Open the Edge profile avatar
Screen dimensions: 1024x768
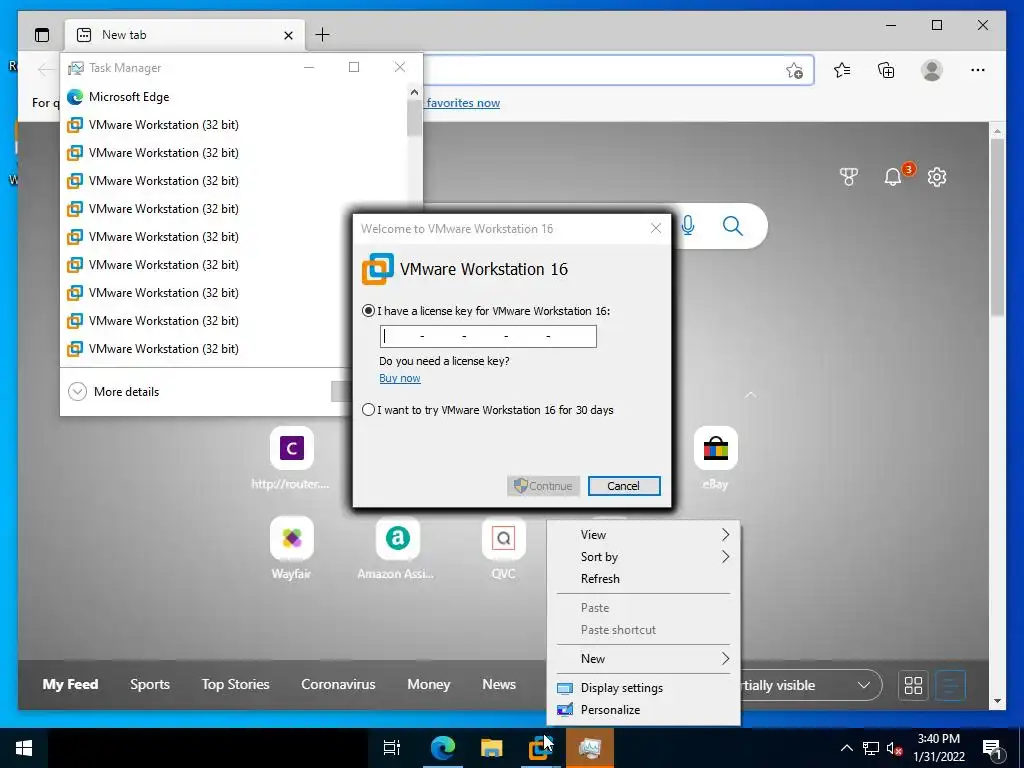pos(932,70)
